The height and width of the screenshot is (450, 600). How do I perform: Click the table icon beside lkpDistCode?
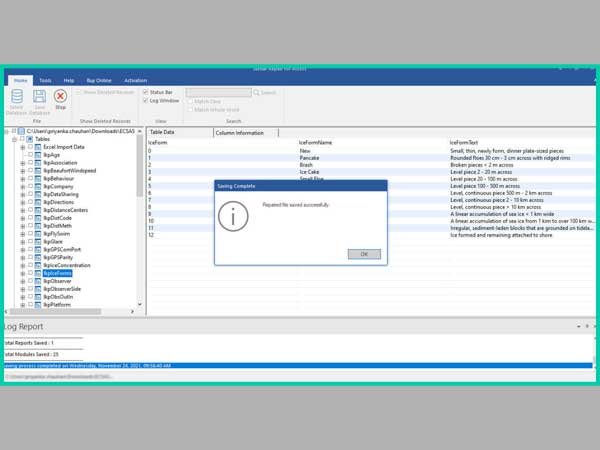pos(38,218)
